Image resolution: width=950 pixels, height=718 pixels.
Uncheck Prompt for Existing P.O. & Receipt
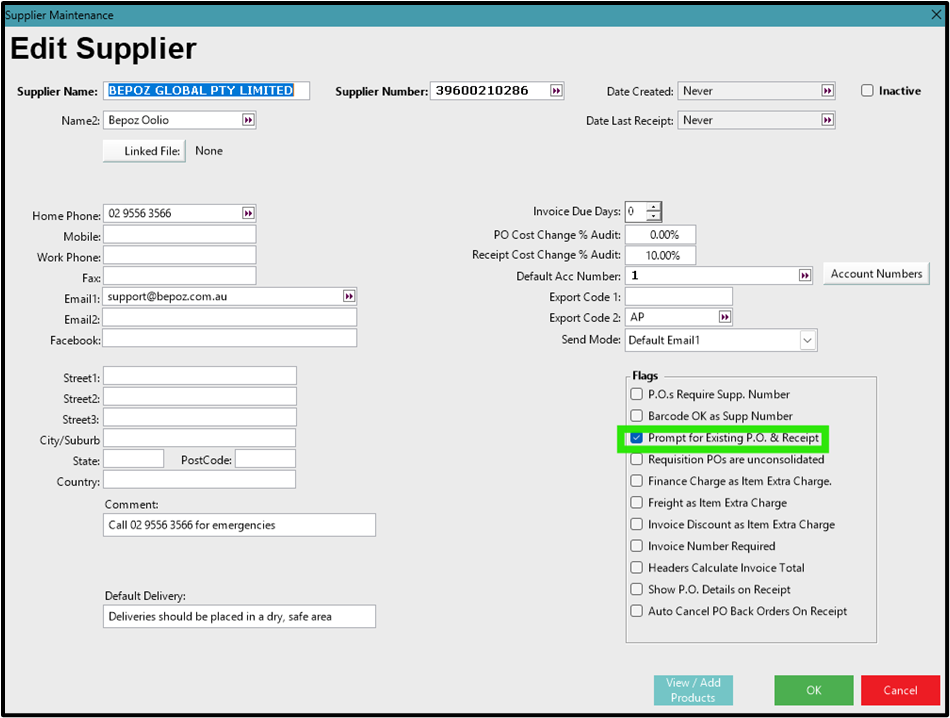[x=637, y=437]
